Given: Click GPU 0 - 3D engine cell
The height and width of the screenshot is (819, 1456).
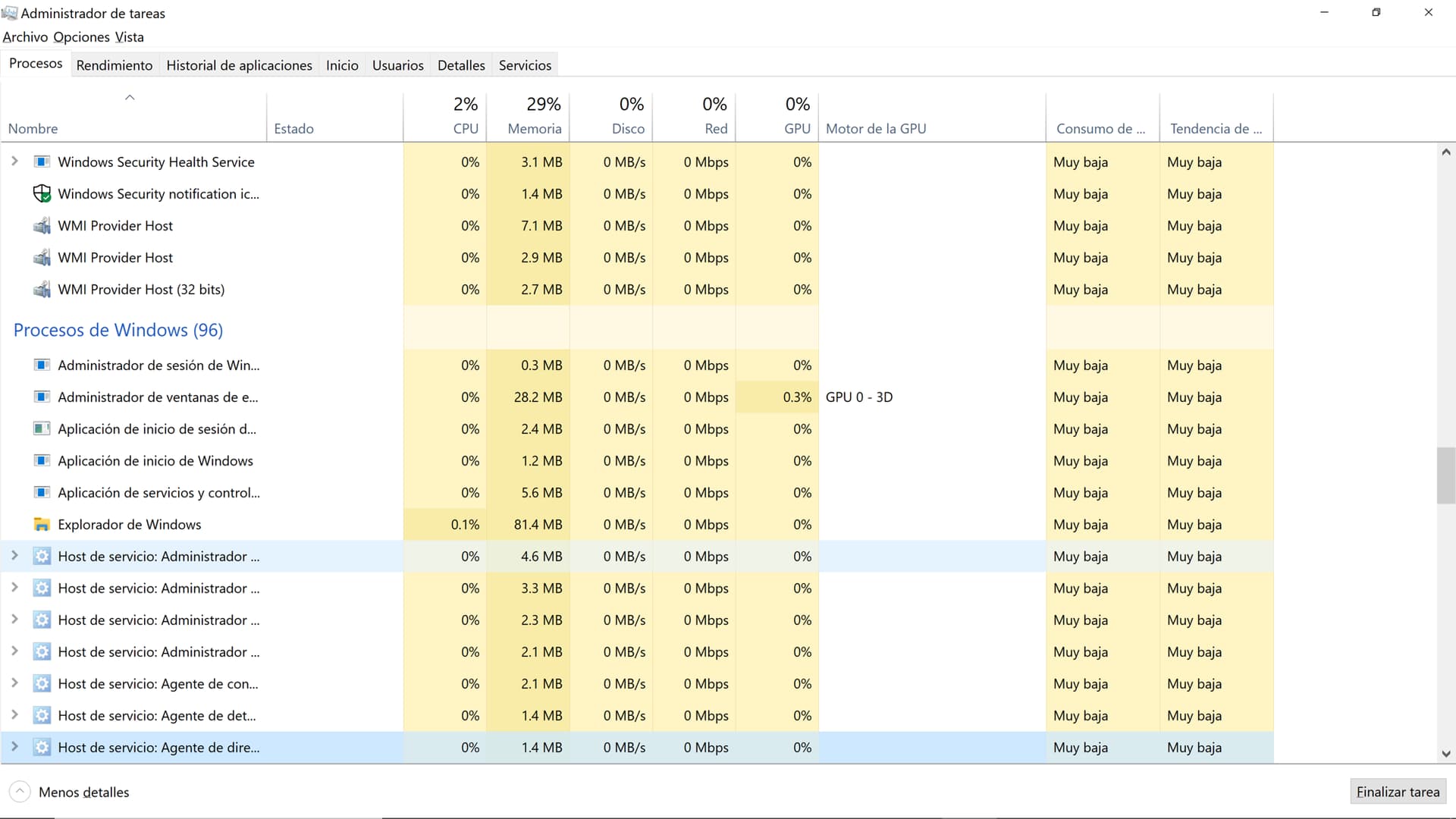Looking at the screenshot, I should [932, 397].
